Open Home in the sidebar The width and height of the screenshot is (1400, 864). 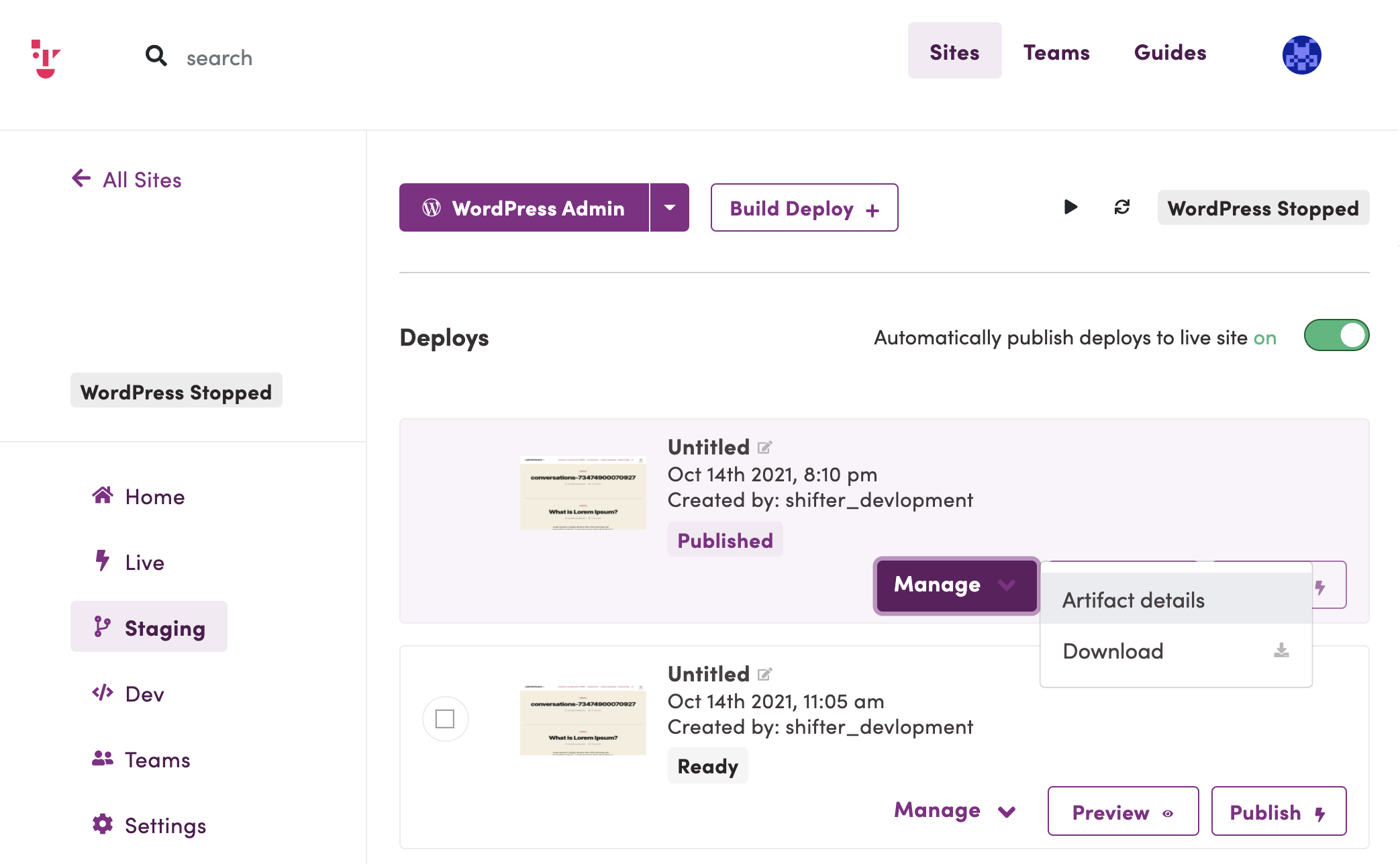coord(138,496)
